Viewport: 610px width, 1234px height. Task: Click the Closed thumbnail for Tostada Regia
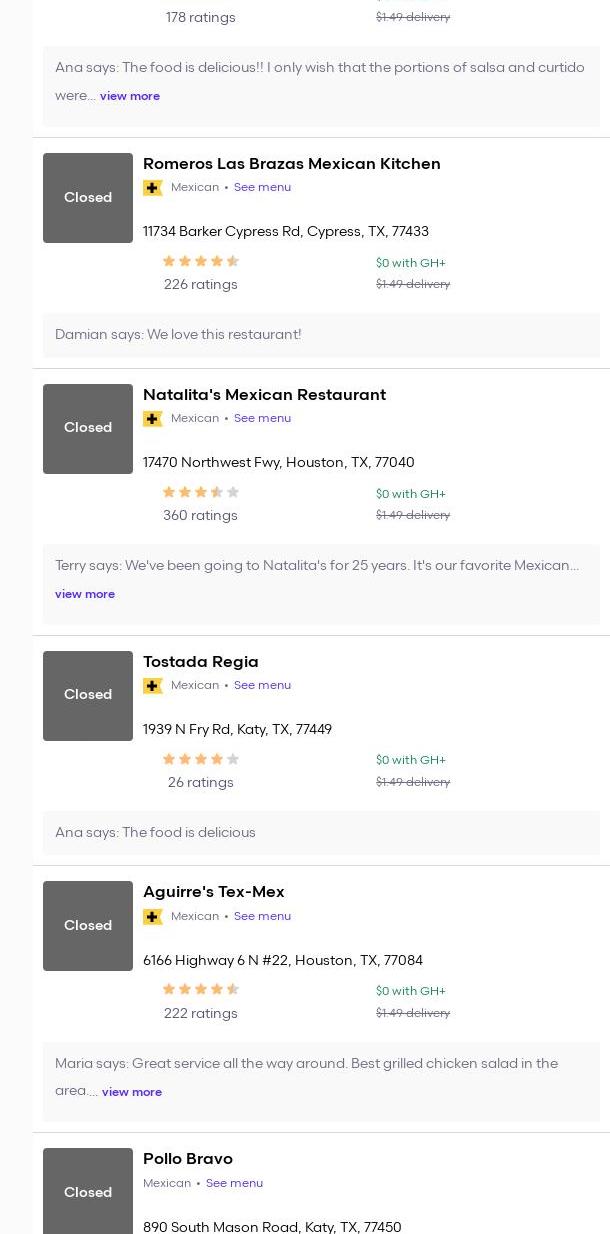(88, 696)
